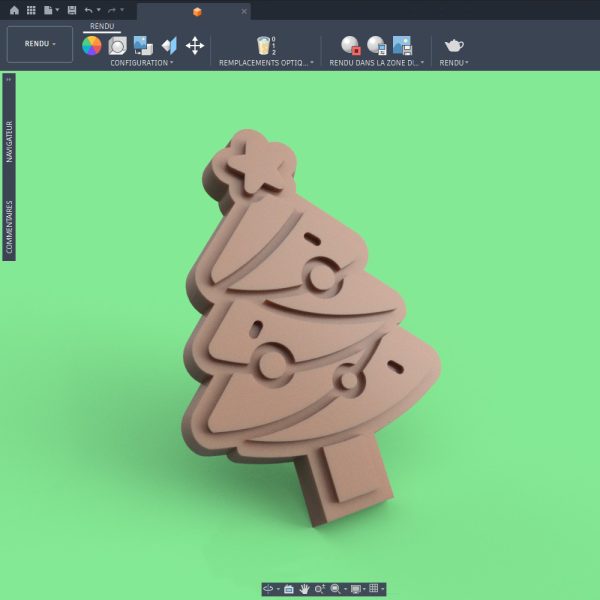The image size is (600, 600).
Task: Click the teapot Render icon
Action: (x=454, y=46)
